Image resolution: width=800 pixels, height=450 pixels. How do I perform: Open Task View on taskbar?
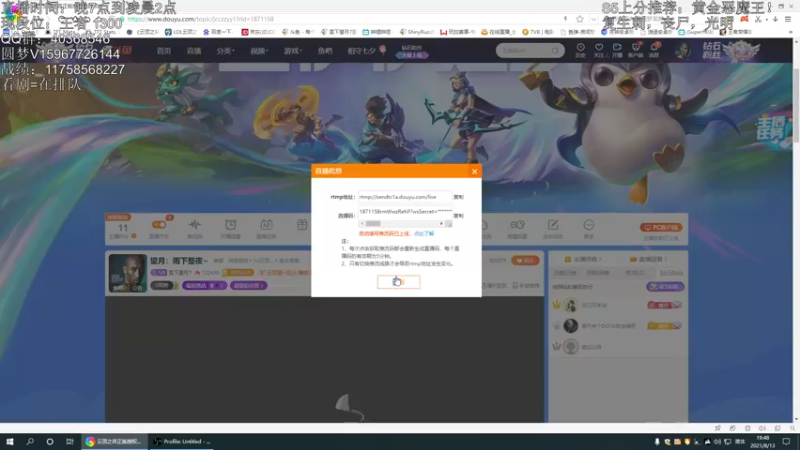pos(69,442)
